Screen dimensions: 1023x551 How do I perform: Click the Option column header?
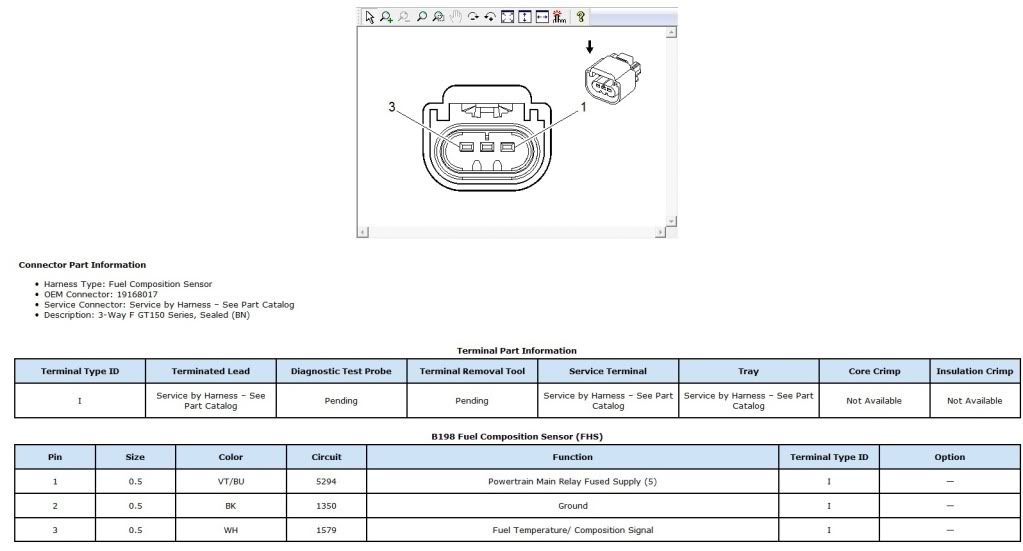[x=950, y=457]
